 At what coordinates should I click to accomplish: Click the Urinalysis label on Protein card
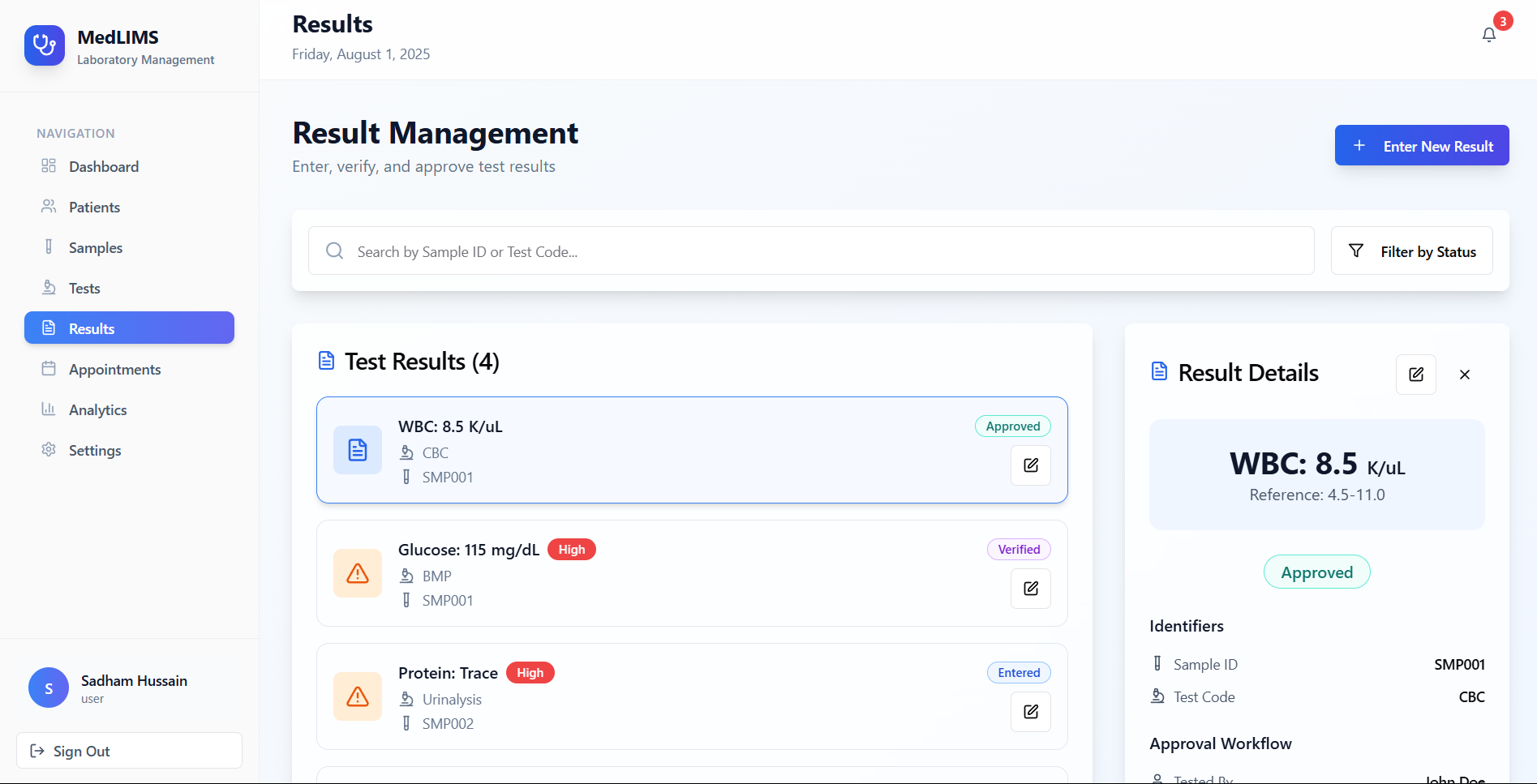click(452, 700)
